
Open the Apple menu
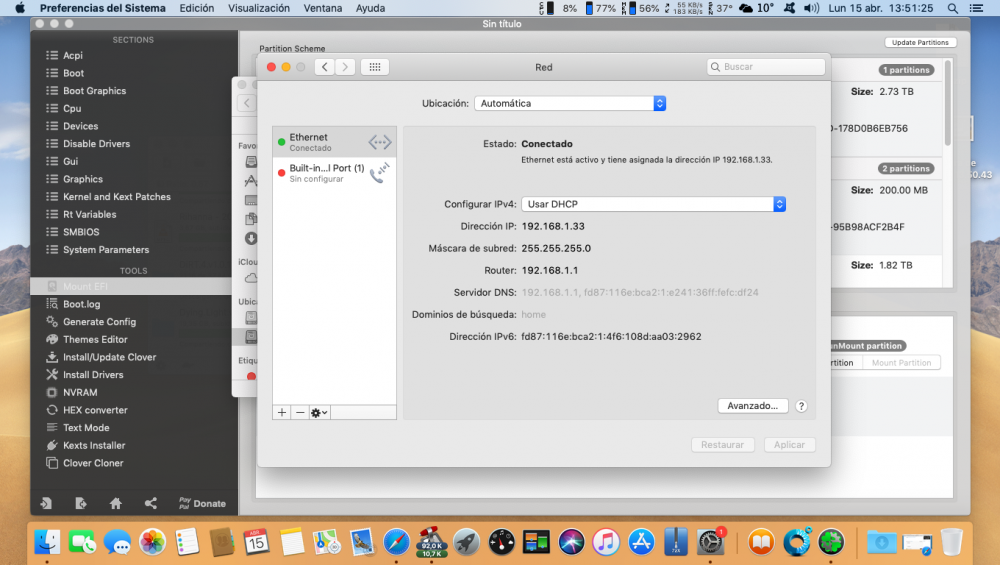20,8
